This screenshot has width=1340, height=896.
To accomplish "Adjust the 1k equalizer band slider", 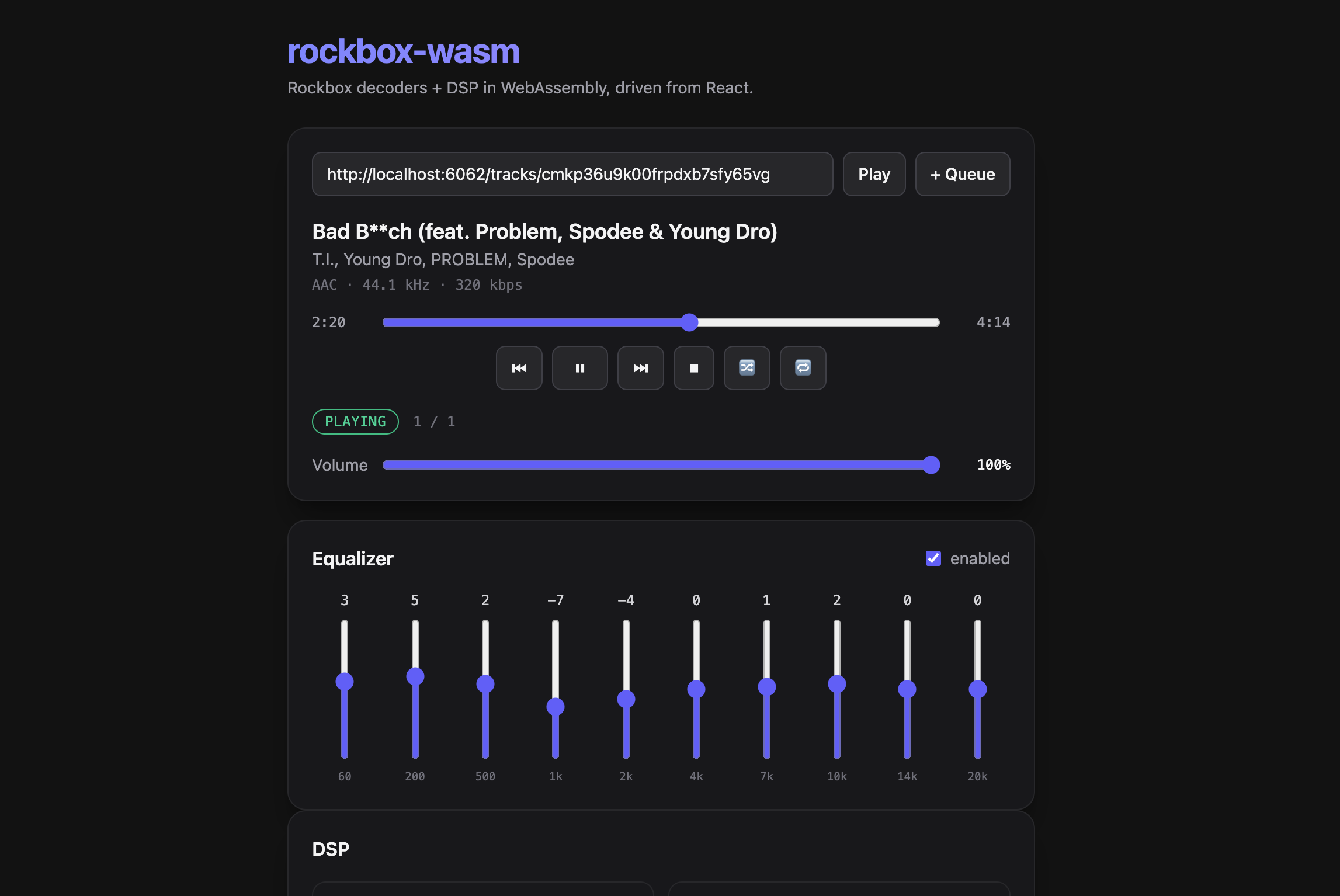I will 556,689.
